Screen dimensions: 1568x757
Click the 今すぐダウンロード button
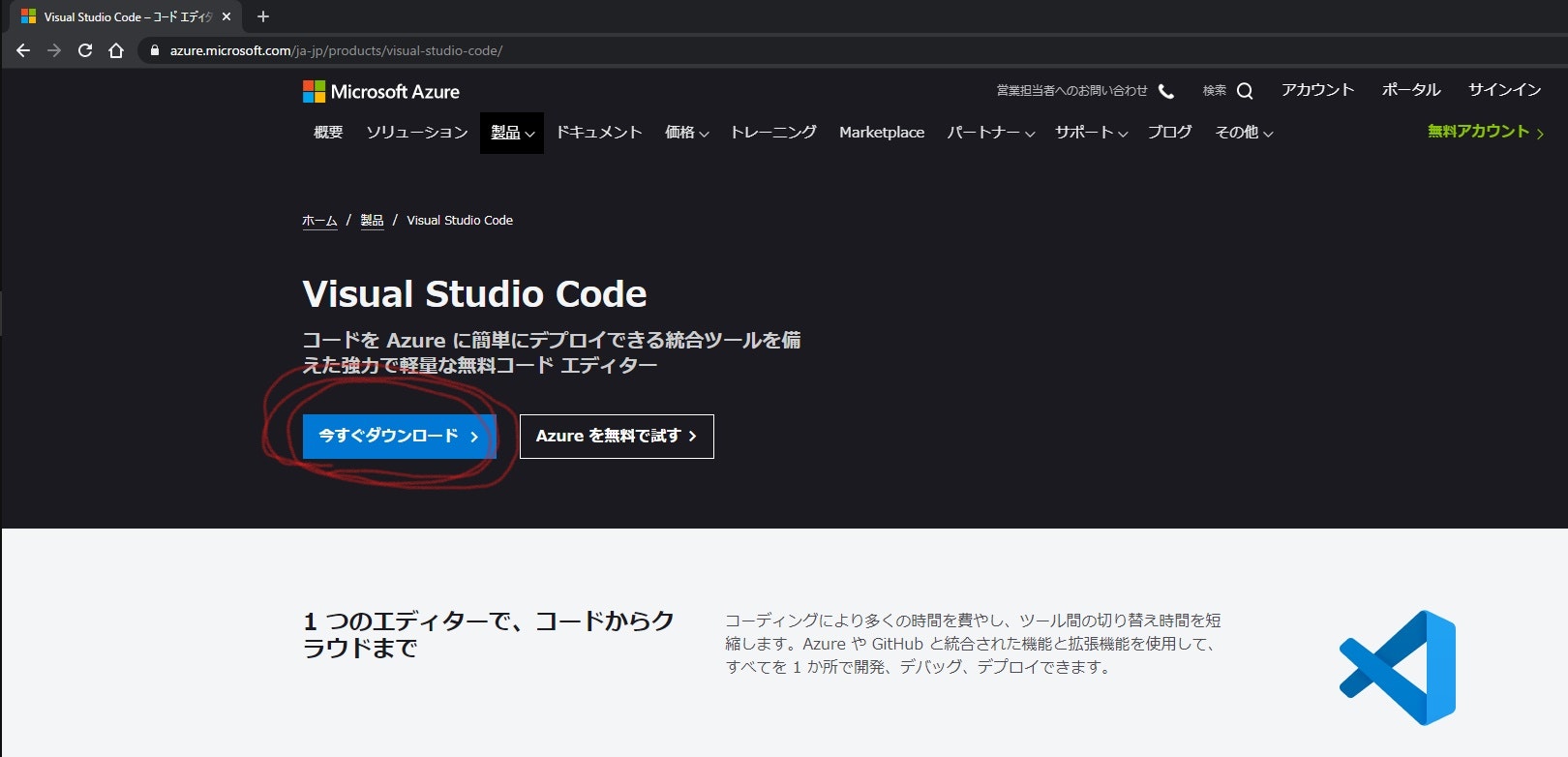[x=400, y=437]
